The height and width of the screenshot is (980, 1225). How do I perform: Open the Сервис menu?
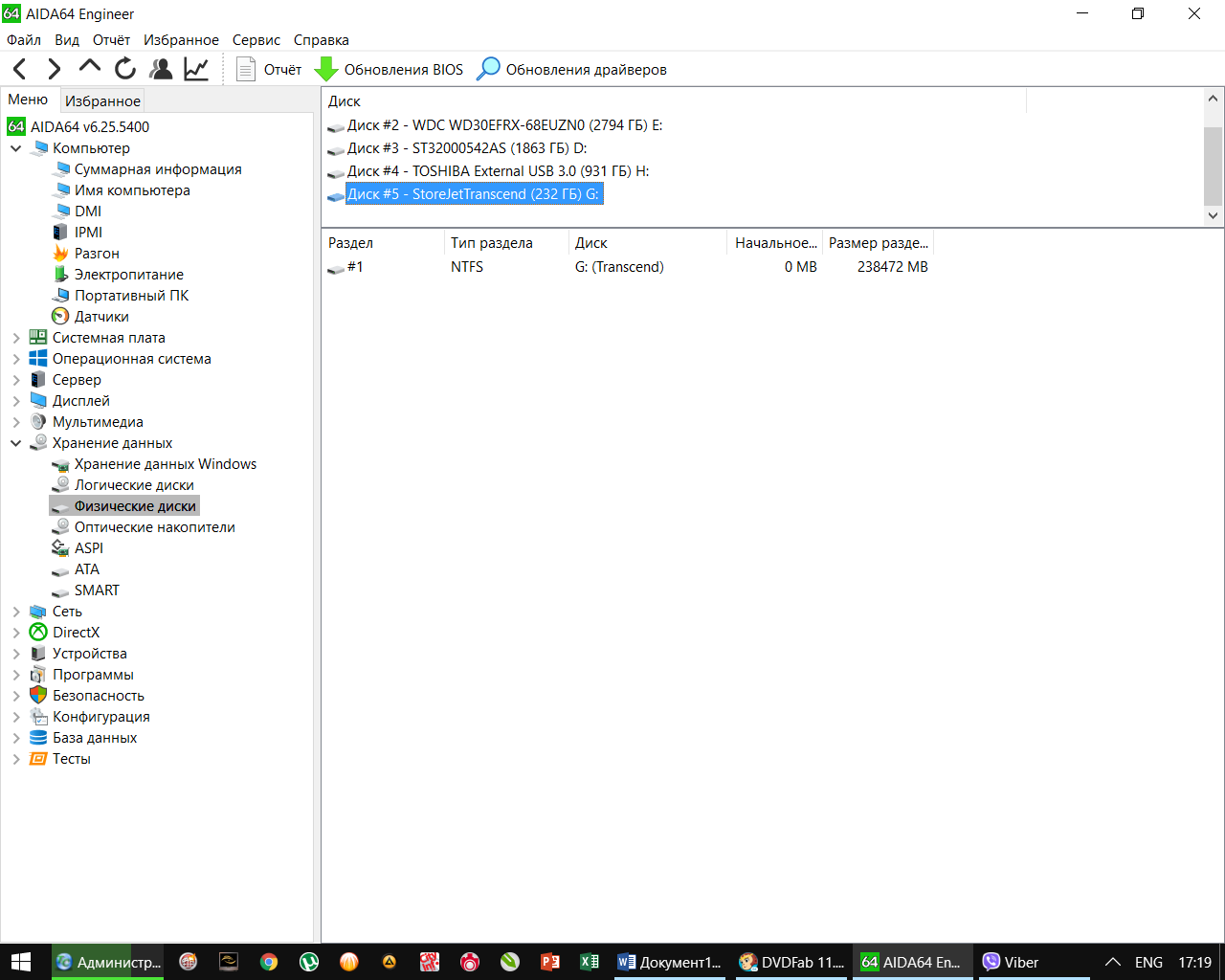click(256, 40)
